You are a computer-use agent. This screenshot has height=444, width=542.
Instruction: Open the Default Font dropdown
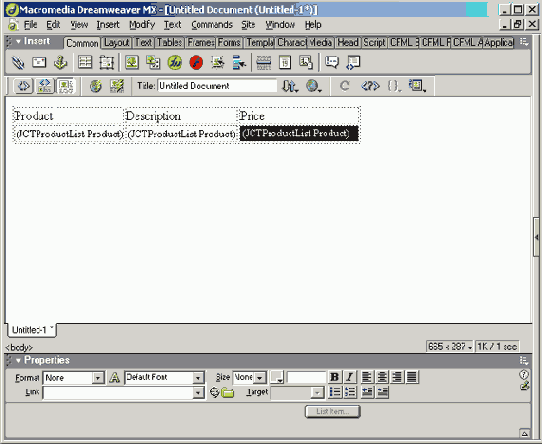(x=164, y=378)
